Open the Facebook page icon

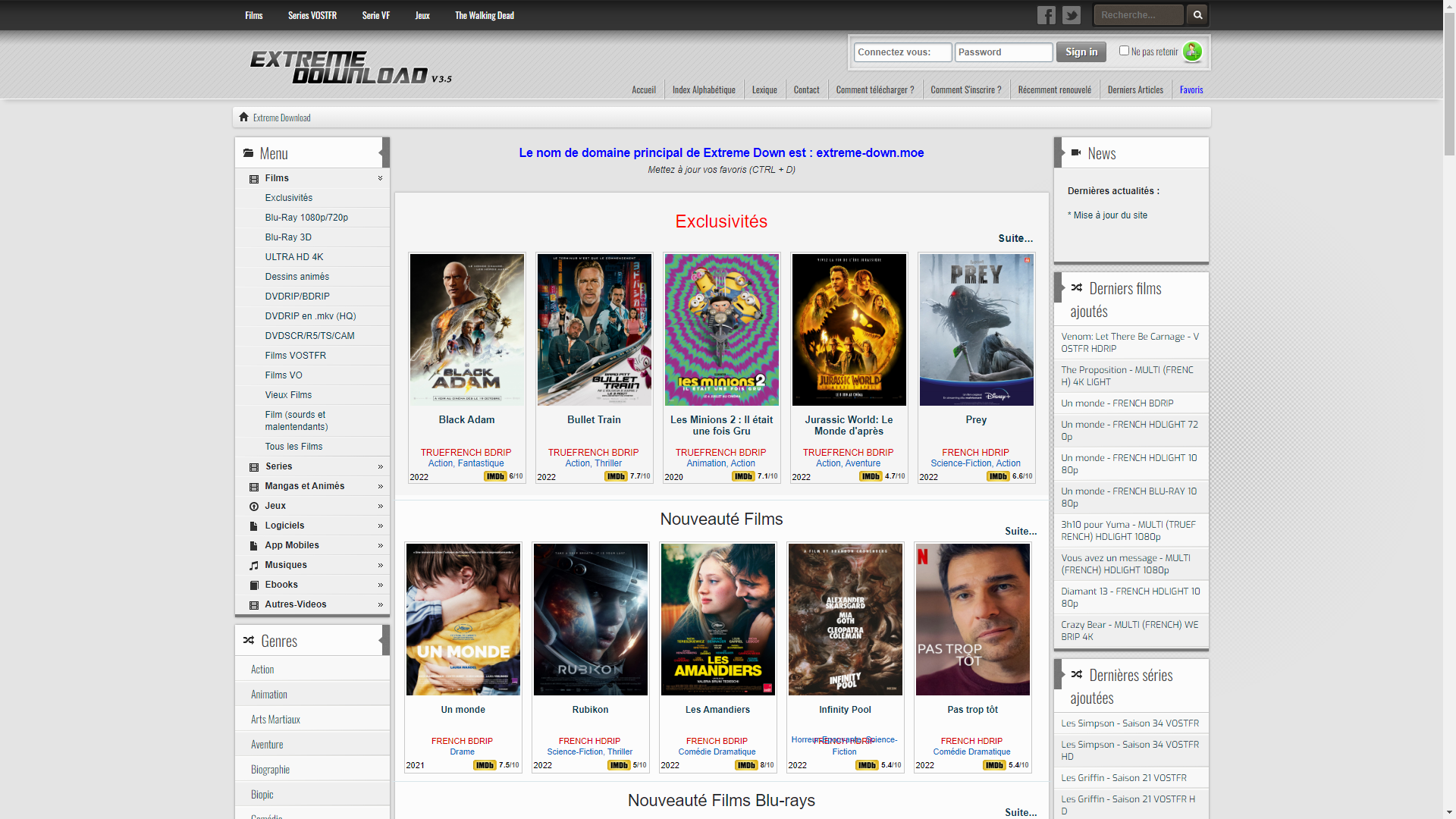[1046, 15]
